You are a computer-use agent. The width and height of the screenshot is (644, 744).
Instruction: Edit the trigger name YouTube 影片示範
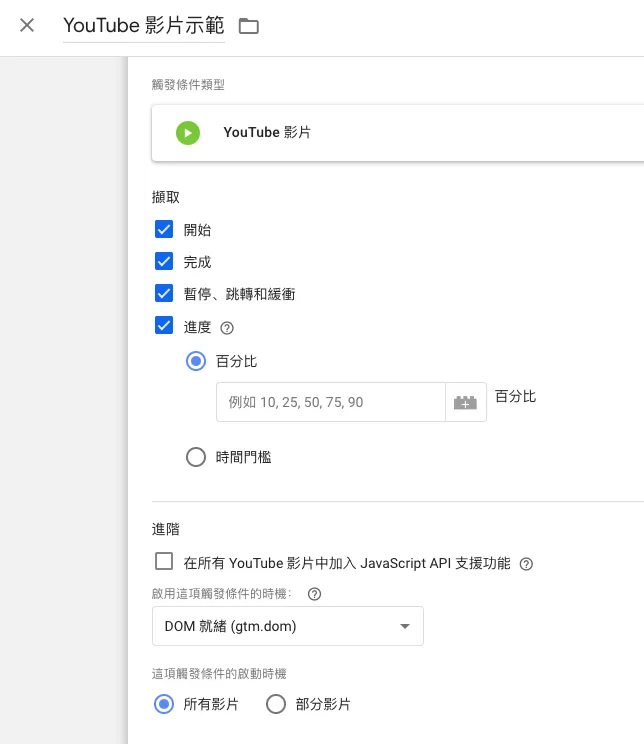click(x=143, y=26)
